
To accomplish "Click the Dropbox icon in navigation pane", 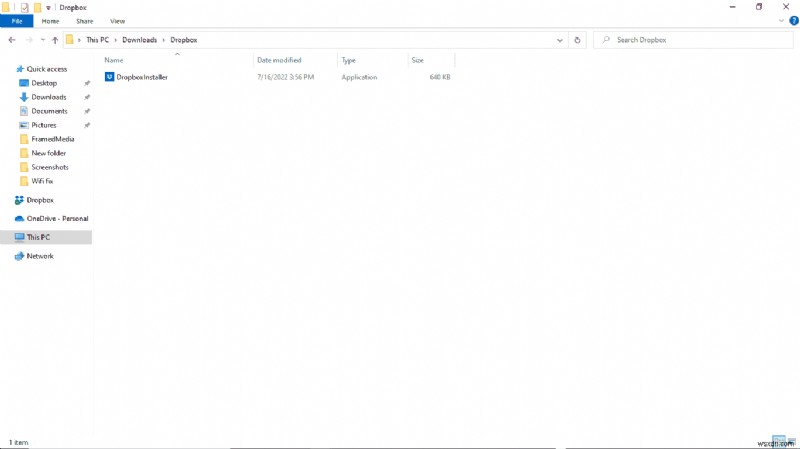I will point(19,200).
